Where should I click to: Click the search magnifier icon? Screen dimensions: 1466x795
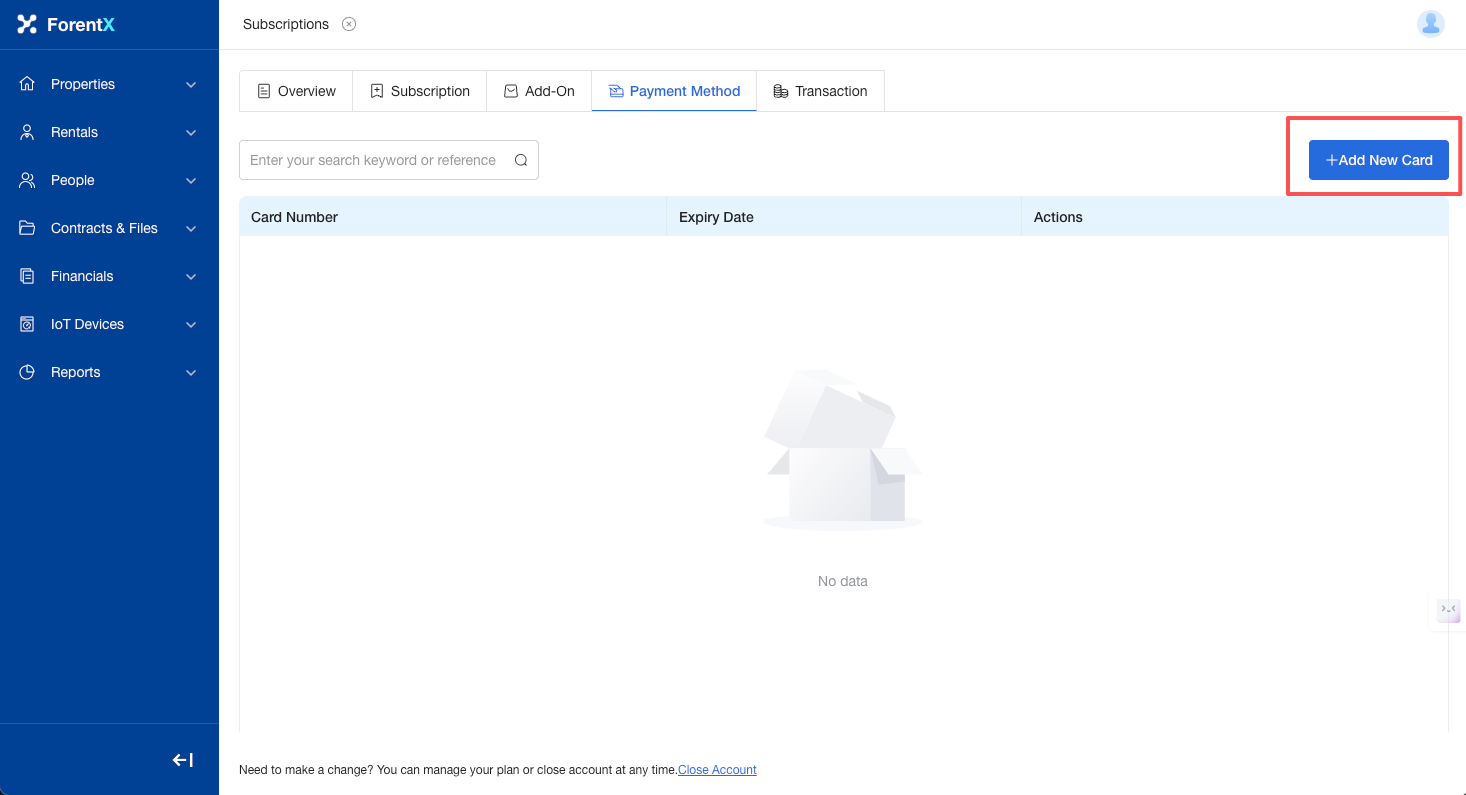coord(521,160)
